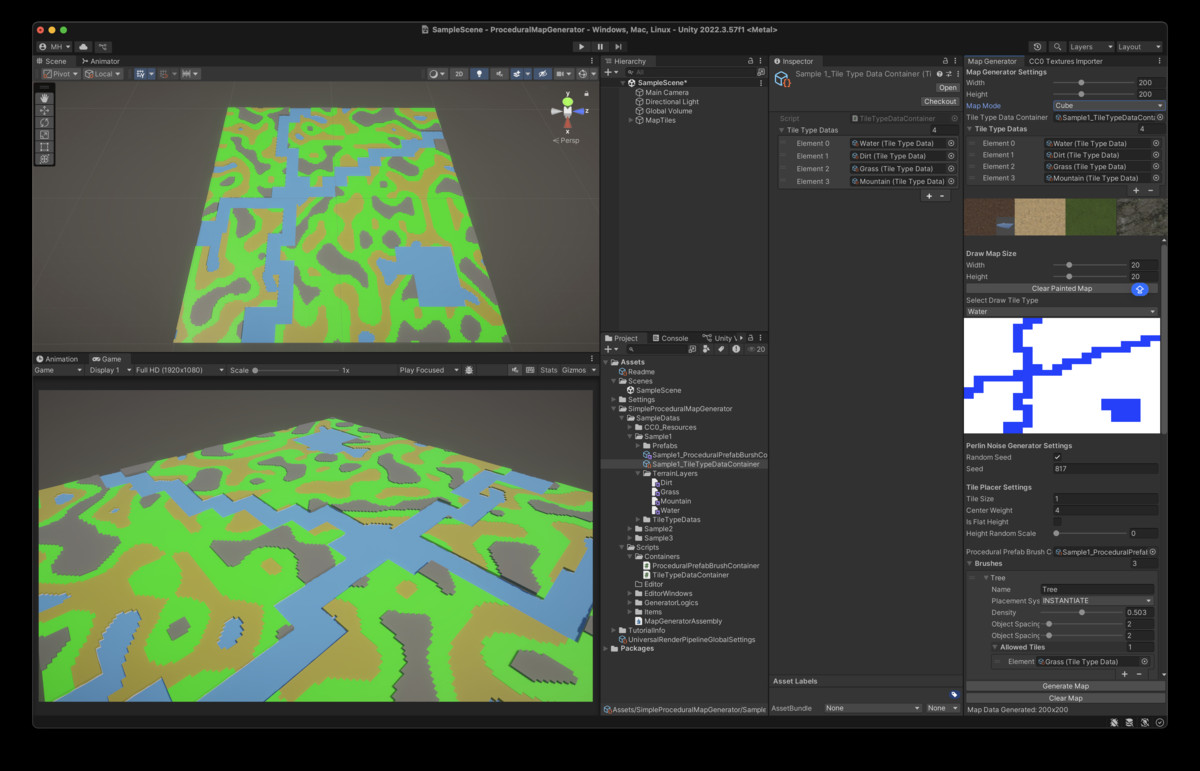This screenshot has height=771, width=1200.
Task: Select the Move tool in Scene toolbar
Action: tap(44, 110)
